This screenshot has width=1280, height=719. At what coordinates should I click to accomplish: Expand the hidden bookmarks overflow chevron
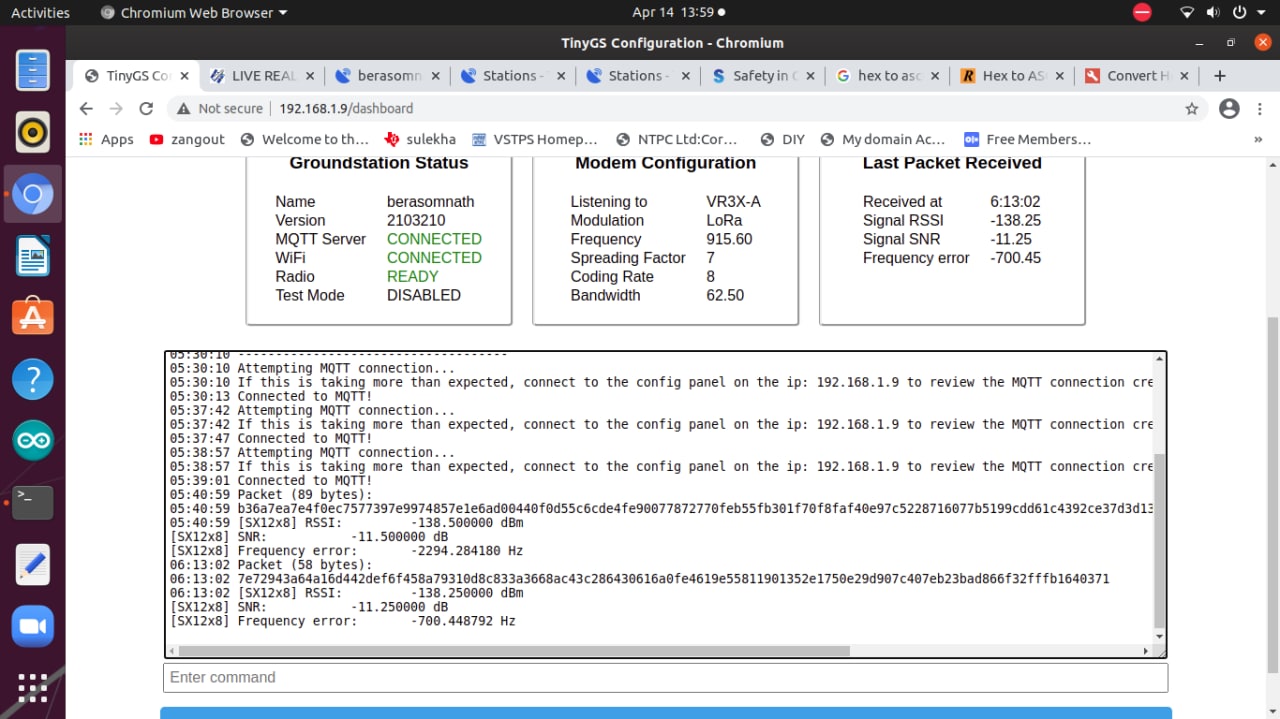[1258, 140]
